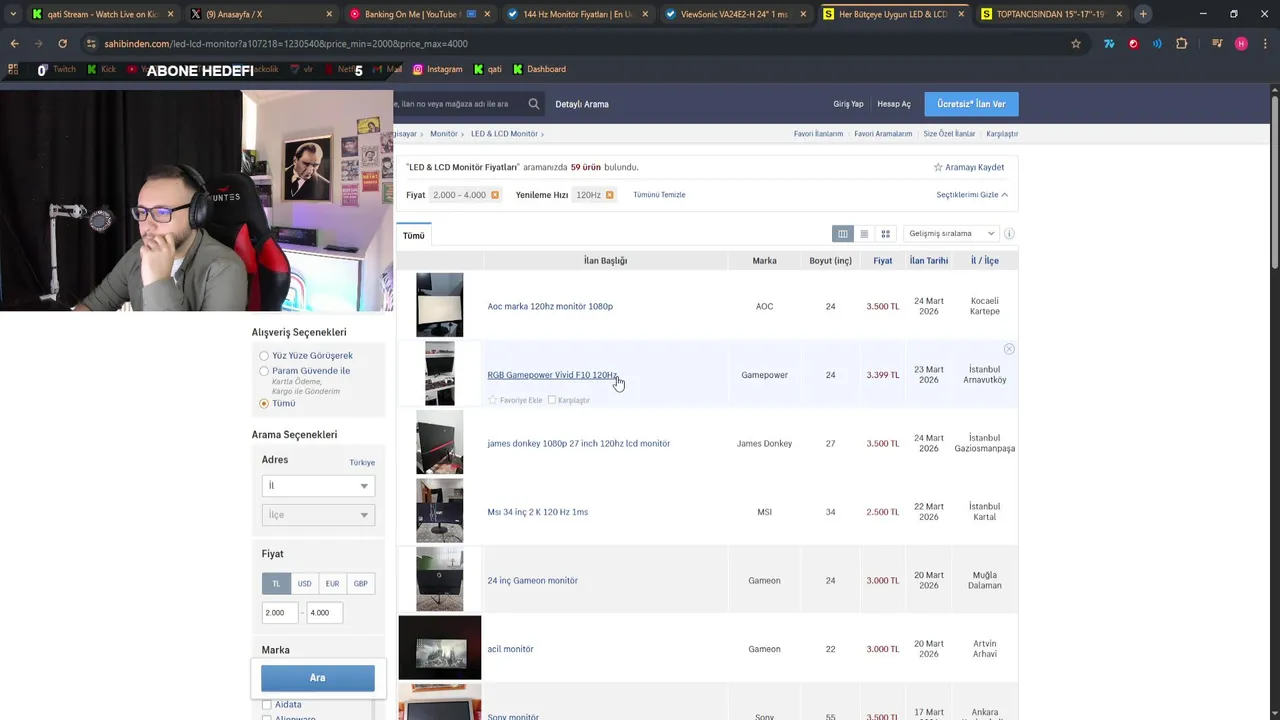Image resolution: width=1280 pixels, height=720 pixels.
Task: Open the Chrome profile avatar
Action: click(1241, 44)
